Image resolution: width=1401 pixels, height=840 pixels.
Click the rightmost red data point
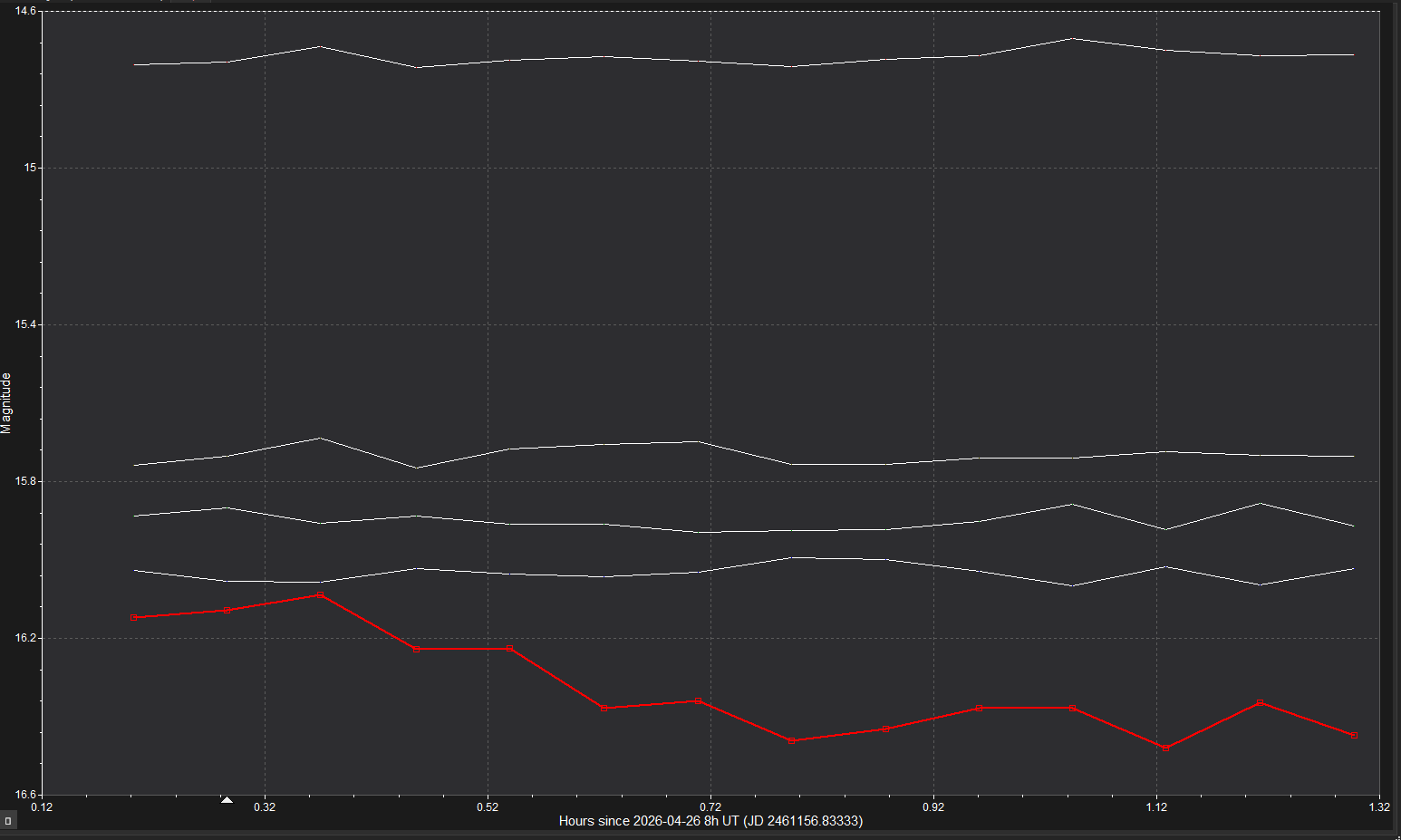(x=1354, y=735)
